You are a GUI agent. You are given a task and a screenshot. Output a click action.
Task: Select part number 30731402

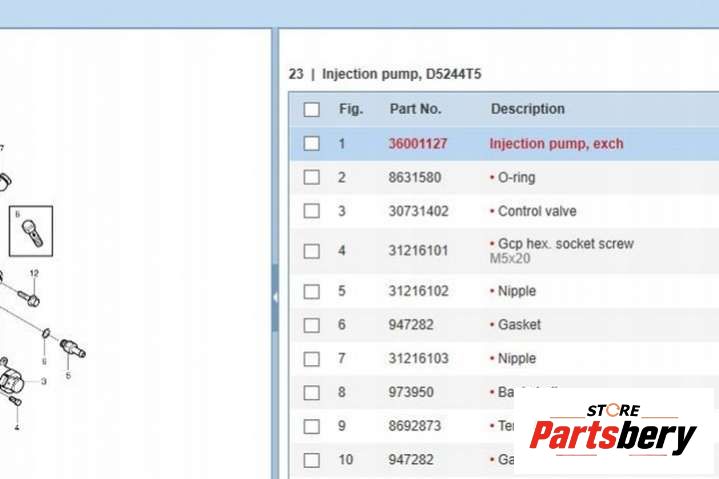(418, 212)
